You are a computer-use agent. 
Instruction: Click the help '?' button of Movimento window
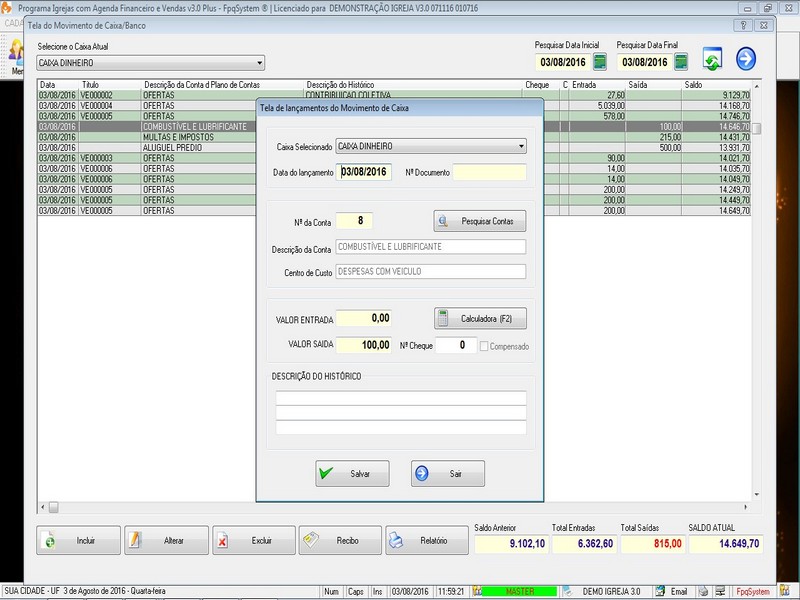(x=743, y=26)
